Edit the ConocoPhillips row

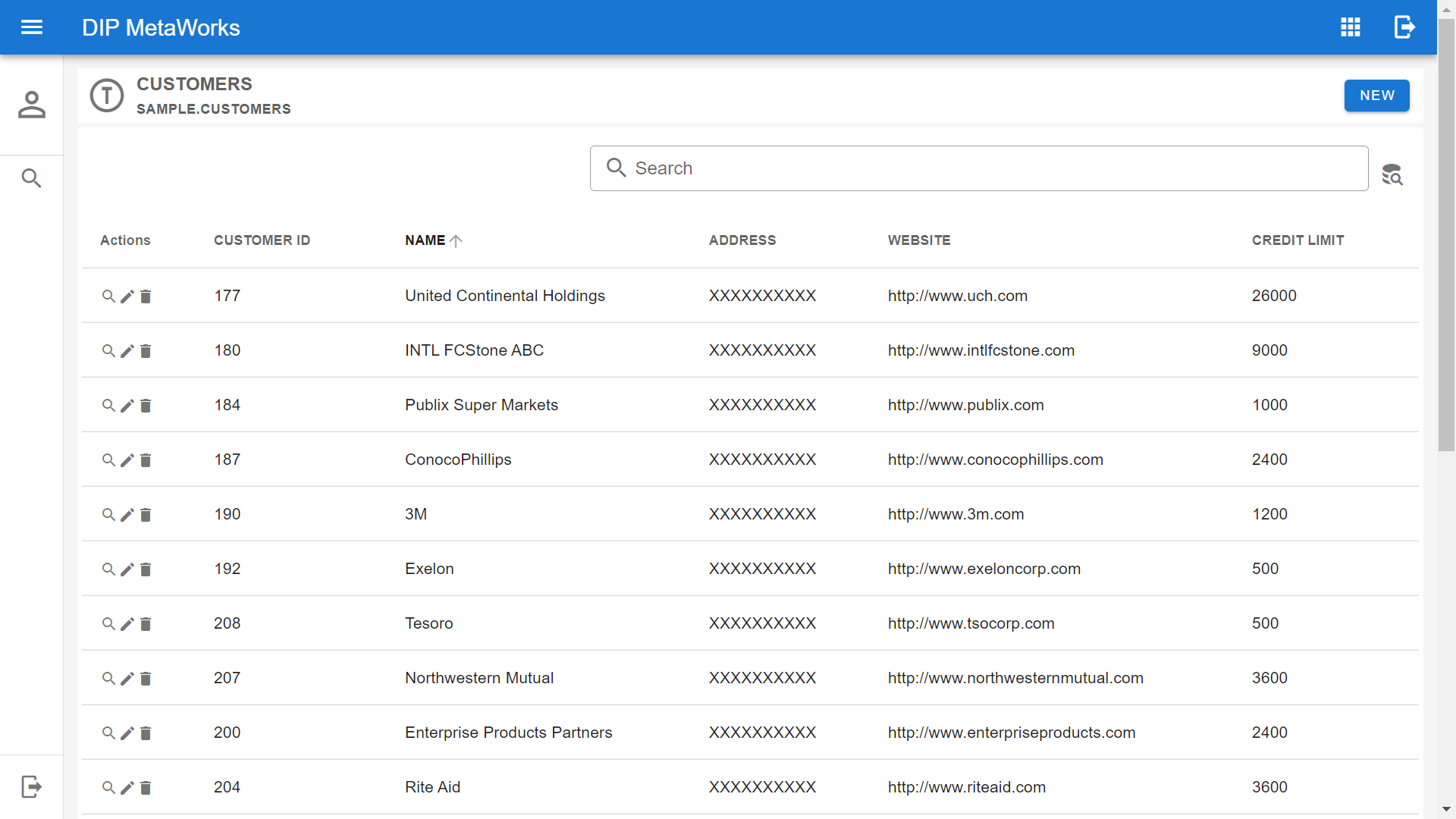[x=127, y=460]
